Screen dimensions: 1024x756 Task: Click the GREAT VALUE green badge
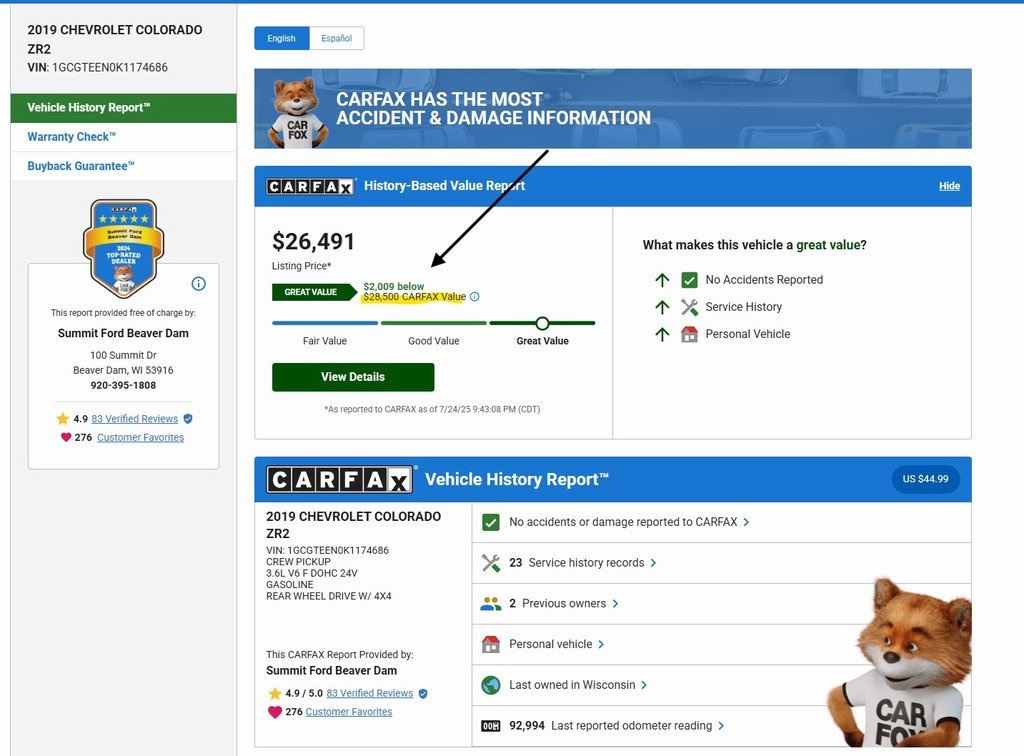(314, 292)
